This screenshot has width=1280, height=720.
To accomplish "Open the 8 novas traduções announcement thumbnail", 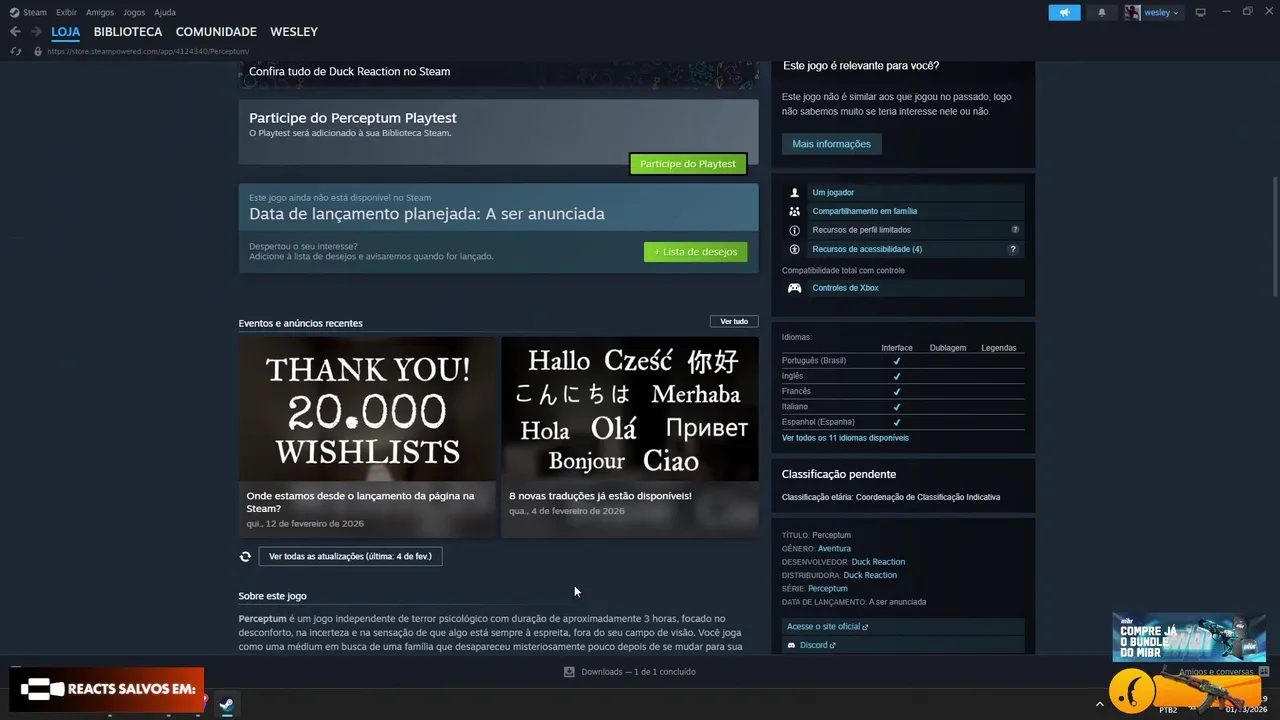I will pyautogui.click(x=630, y=409).
